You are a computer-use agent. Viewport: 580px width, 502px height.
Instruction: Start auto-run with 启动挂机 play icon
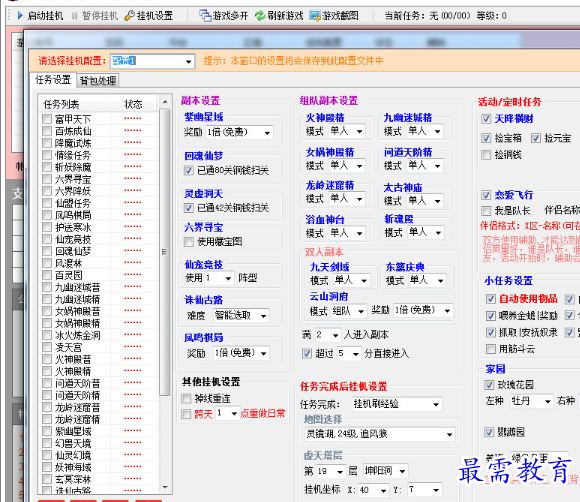point(20,16)
